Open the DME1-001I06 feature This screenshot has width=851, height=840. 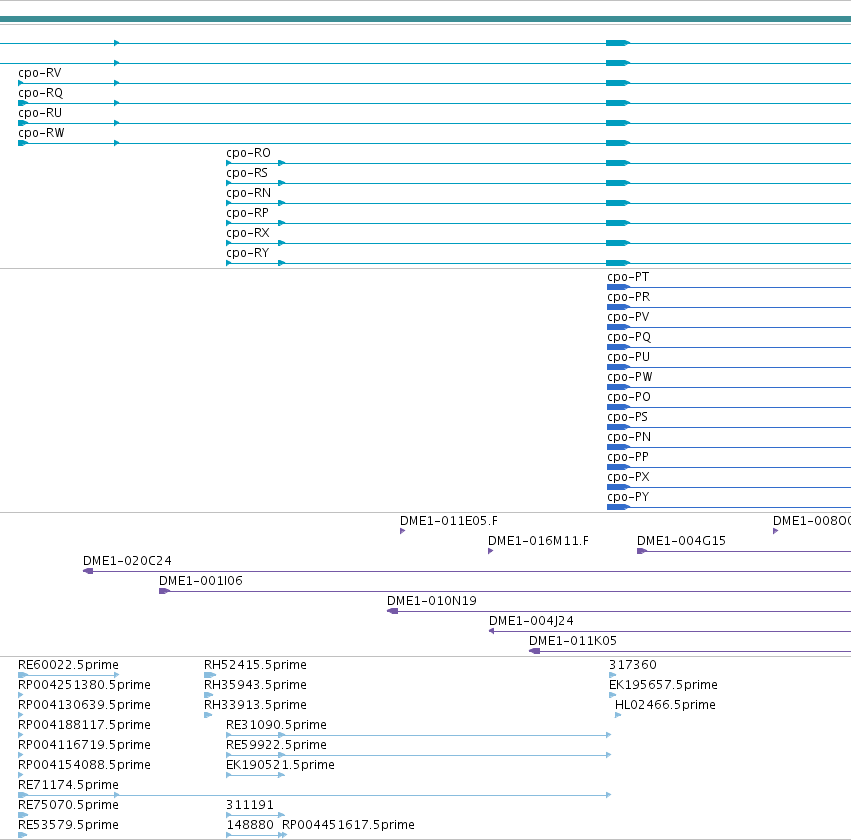505,591
